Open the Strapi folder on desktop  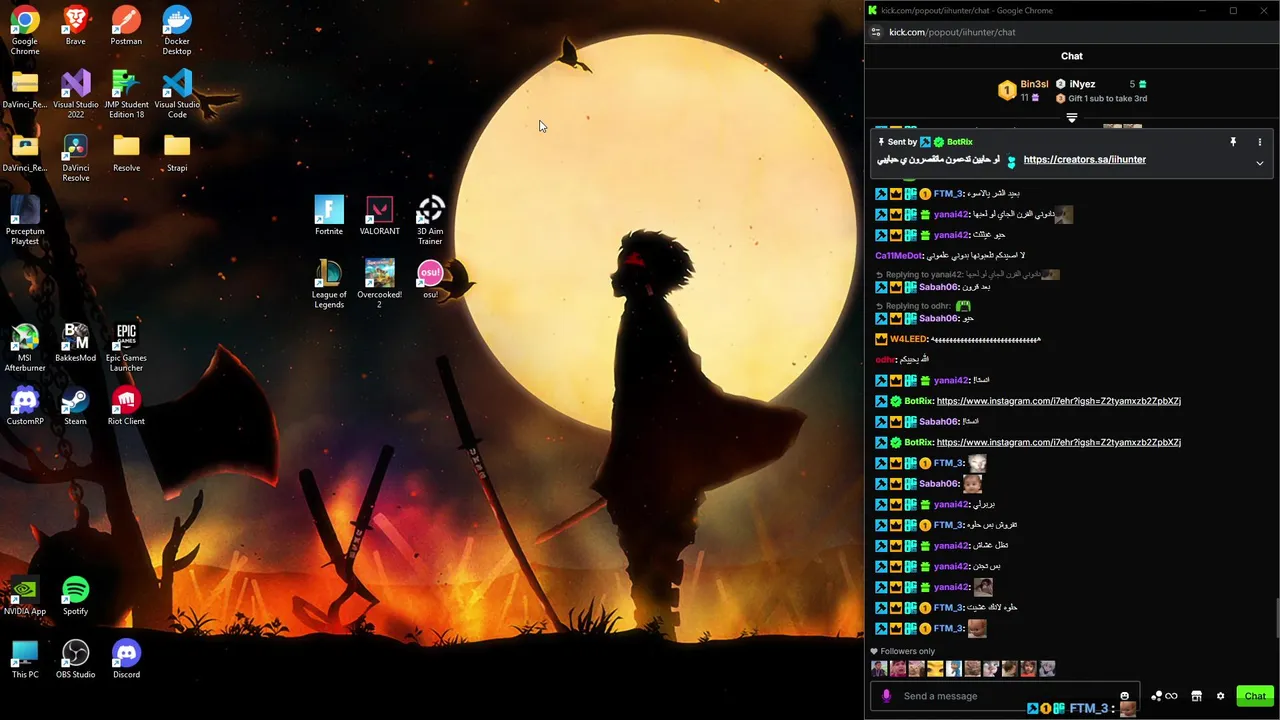(177, 152)
